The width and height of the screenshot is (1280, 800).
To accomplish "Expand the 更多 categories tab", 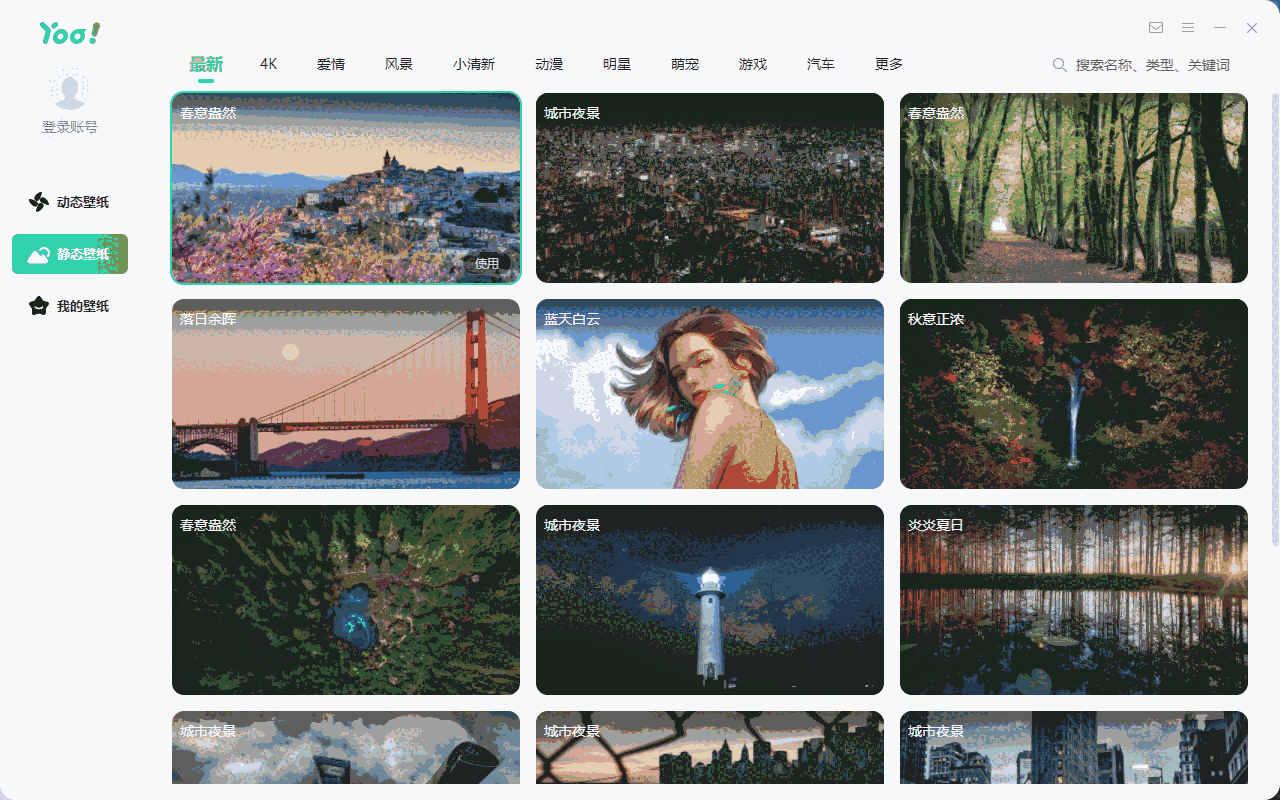I will click(x=889, y=64).
